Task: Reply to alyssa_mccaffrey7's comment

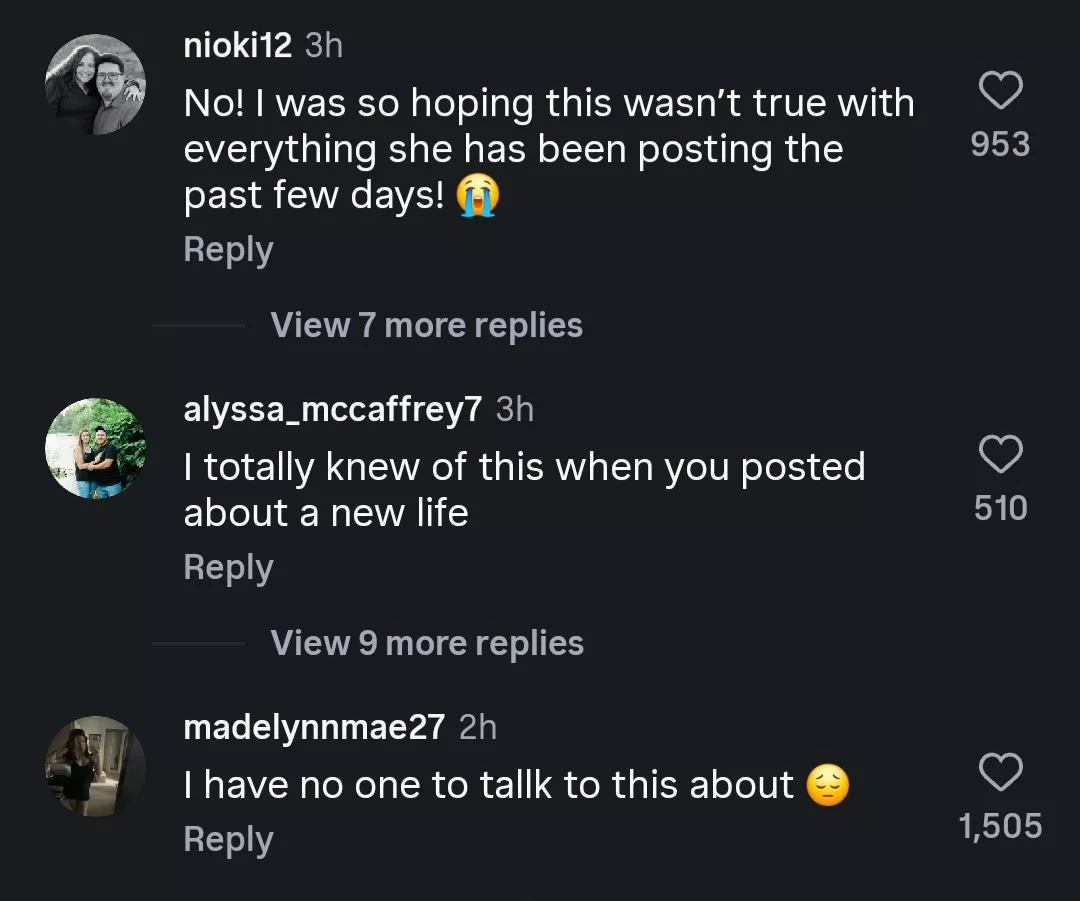Action: tap(228, 568)
